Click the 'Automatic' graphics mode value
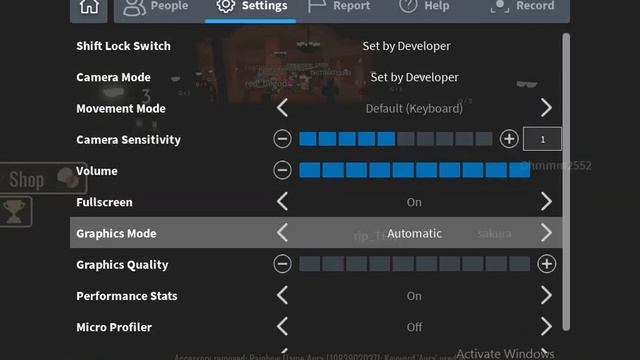The height and width of the screenshot is (360, 640). [x=414, y=233]
